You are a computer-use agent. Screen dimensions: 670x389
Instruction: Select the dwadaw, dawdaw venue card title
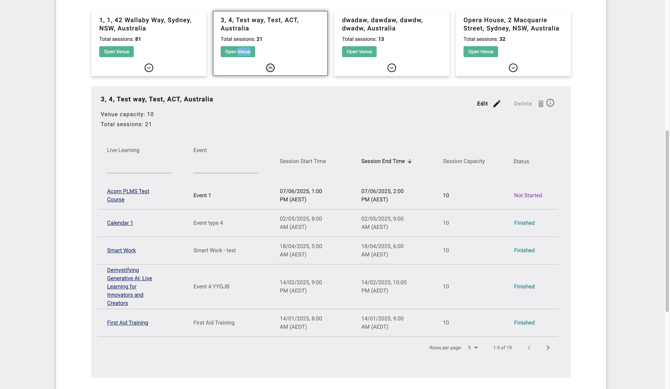pyautogui.click(x=382, y=24)
